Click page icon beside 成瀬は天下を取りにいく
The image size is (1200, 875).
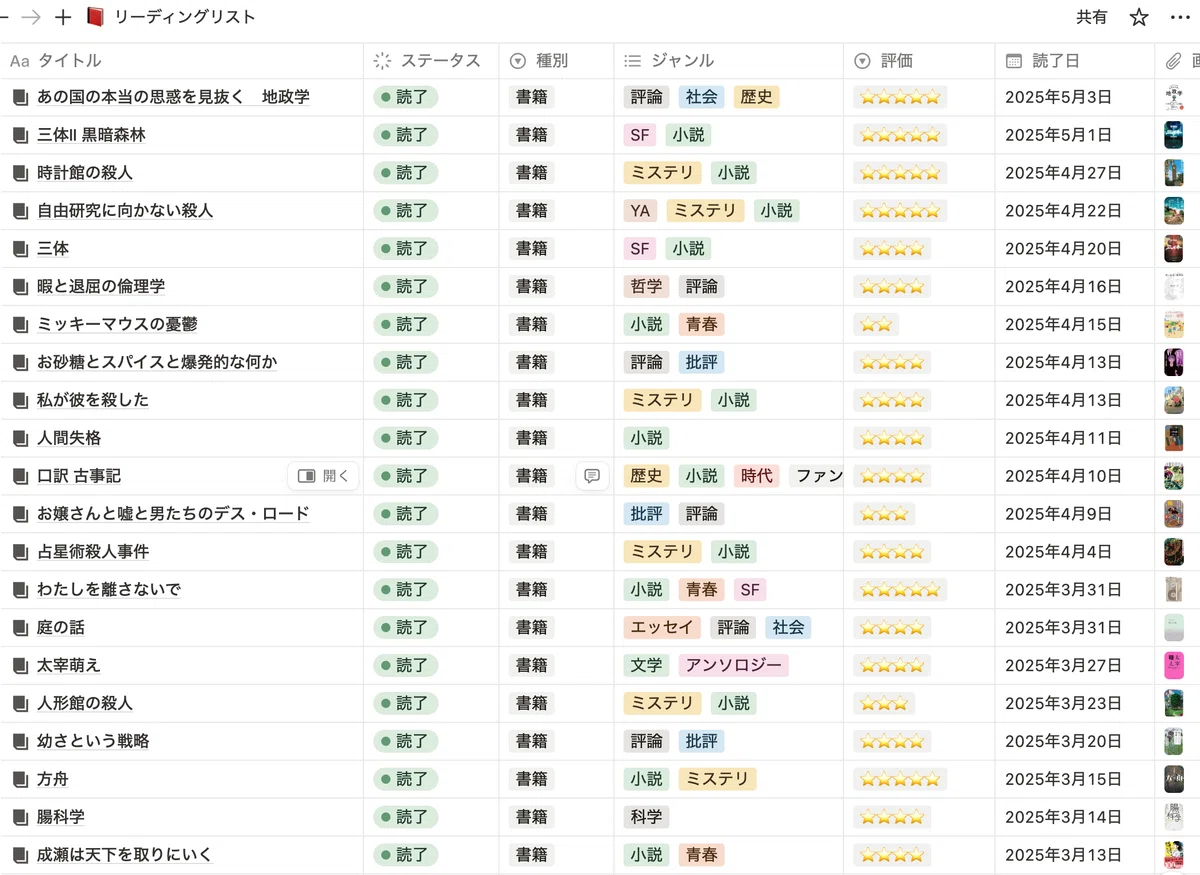20,855
